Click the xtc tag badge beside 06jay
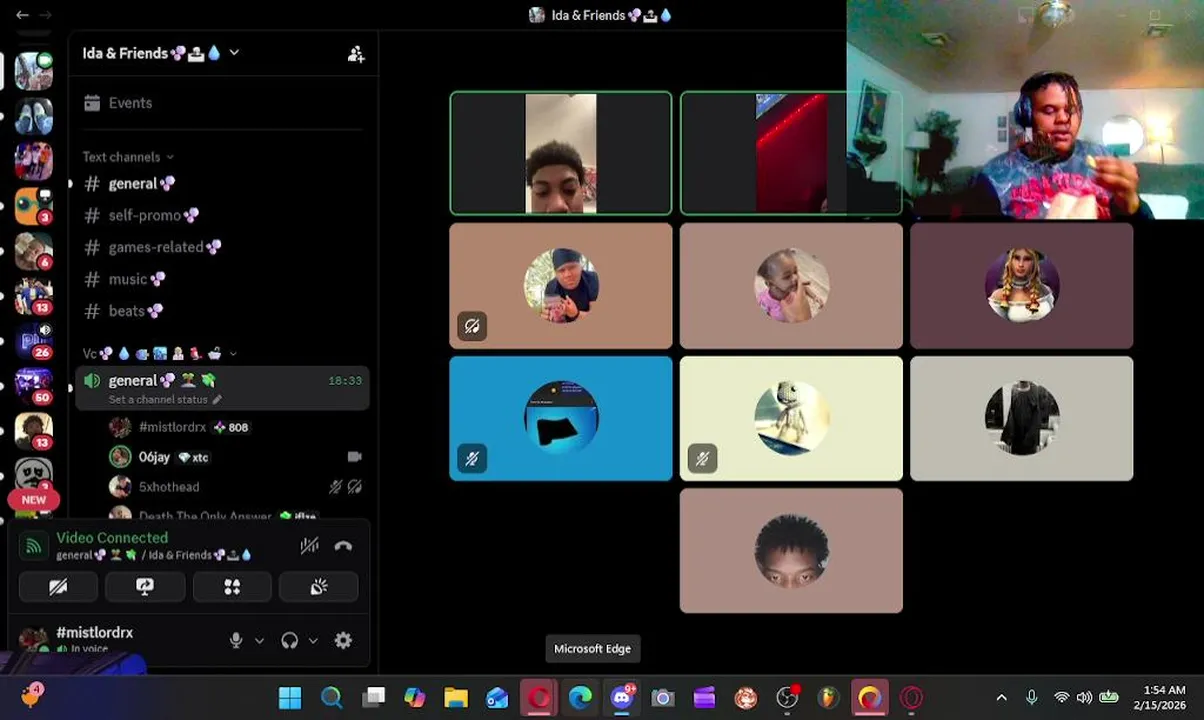The height and width of the screenshot is (720, 1204). [x=193, y=457]
